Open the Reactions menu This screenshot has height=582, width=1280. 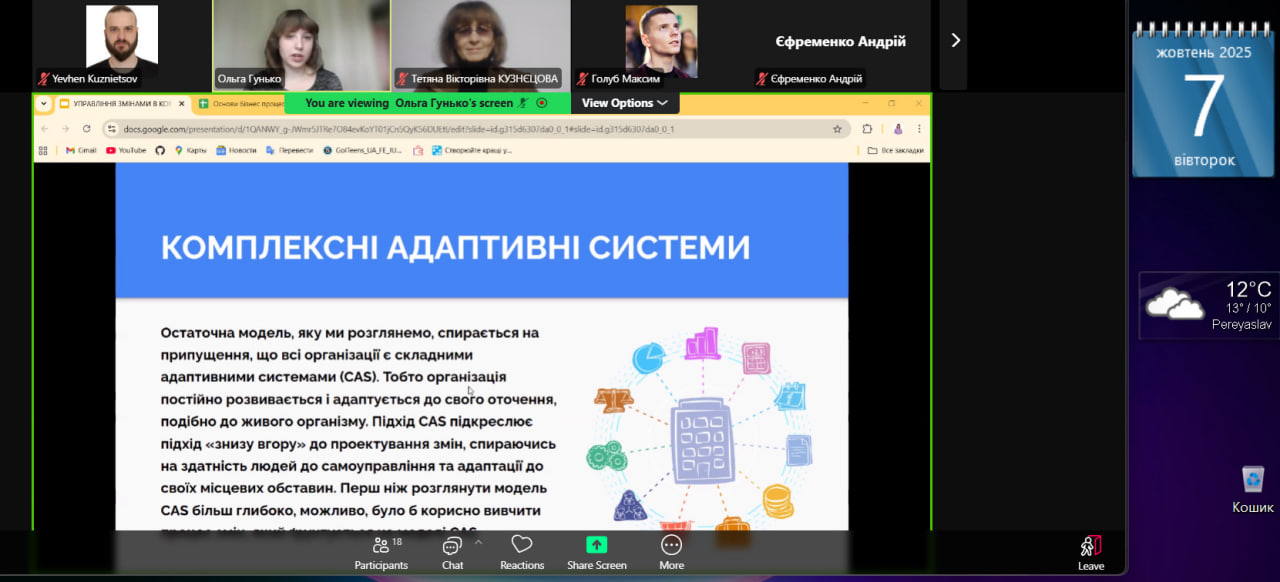tap(522, 552)
